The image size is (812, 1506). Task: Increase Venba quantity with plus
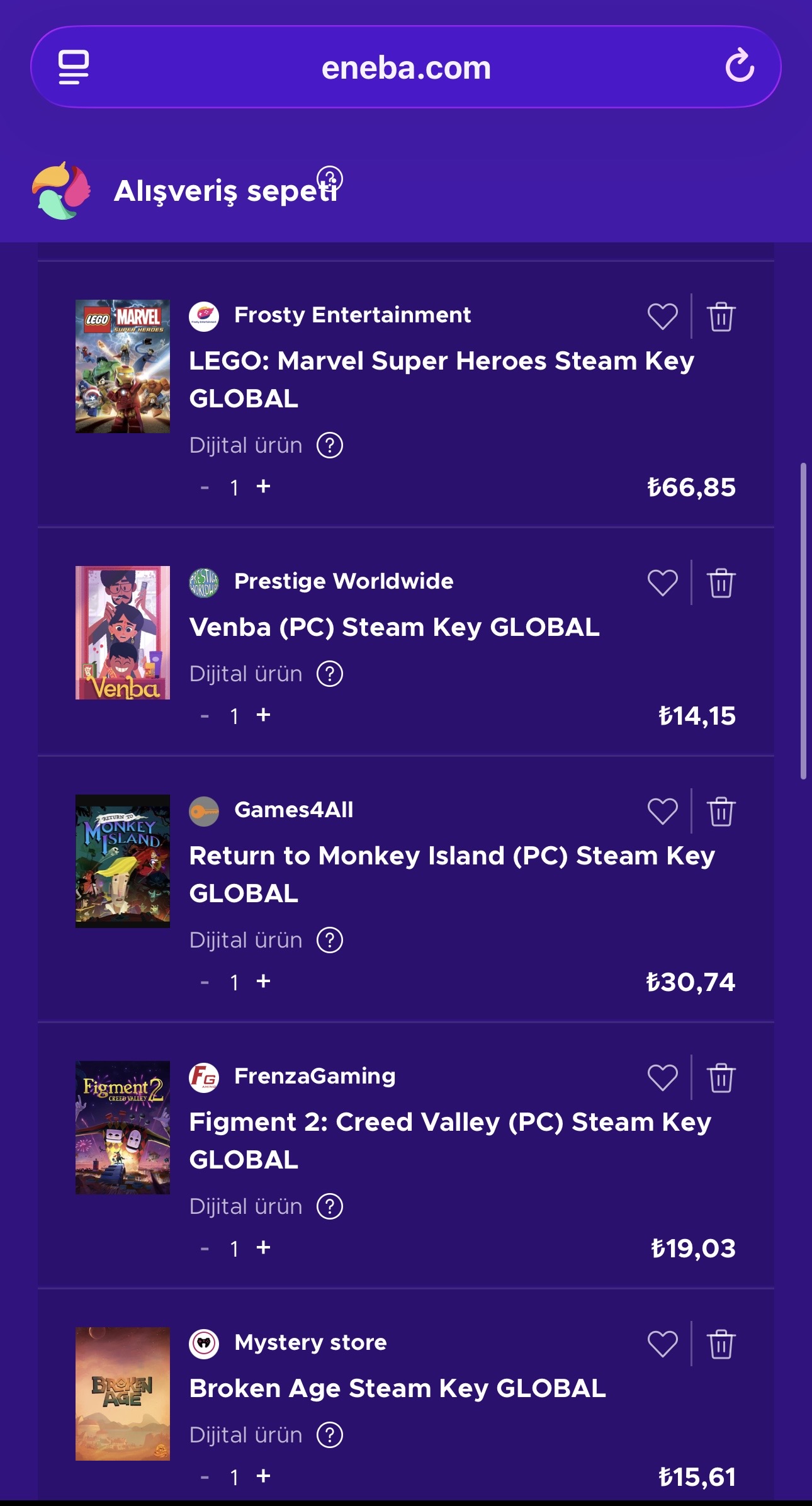[263, 715]
